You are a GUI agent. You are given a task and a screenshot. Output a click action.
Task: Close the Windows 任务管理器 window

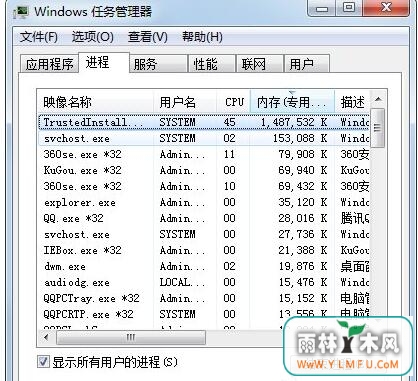click(x=386, y=8)
